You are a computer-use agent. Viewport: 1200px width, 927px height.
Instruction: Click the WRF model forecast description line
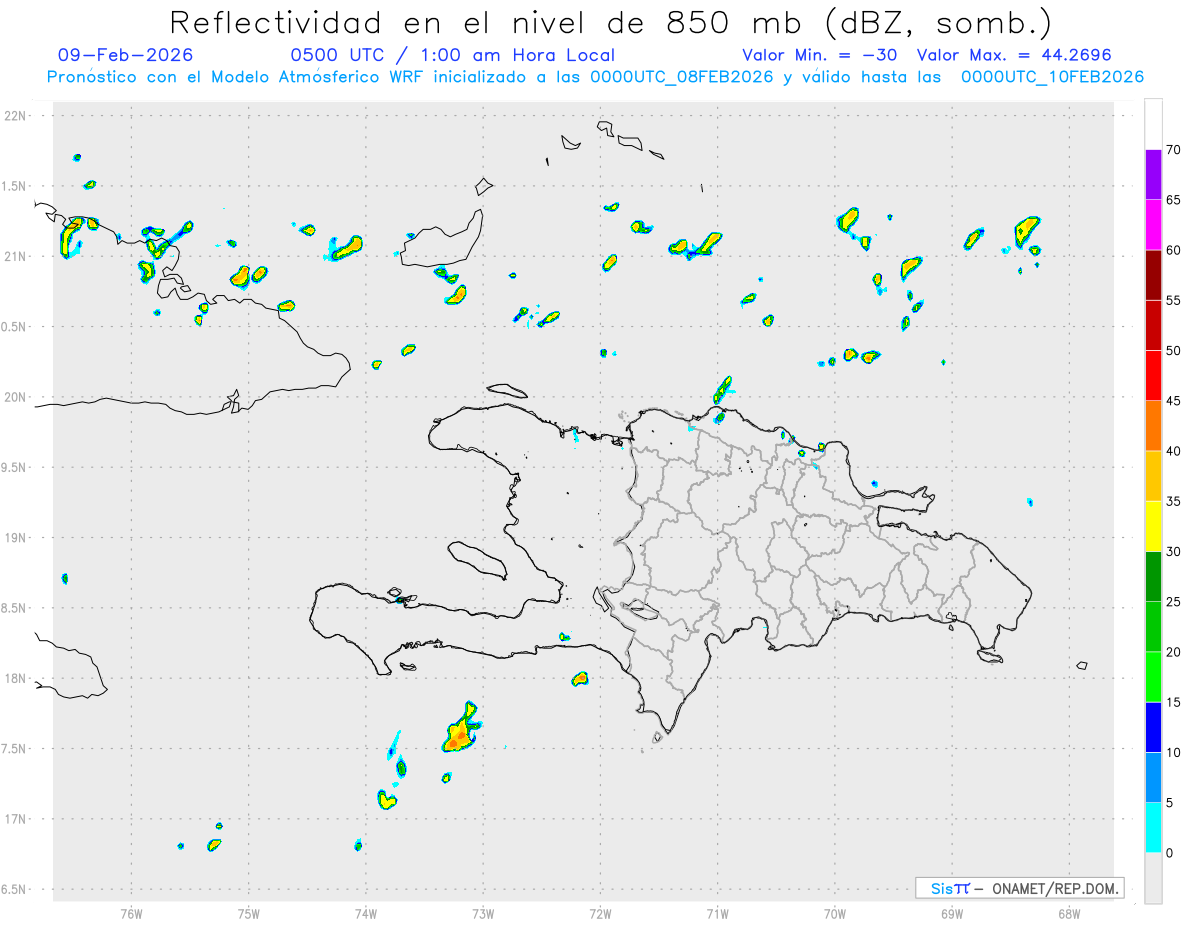595,76
